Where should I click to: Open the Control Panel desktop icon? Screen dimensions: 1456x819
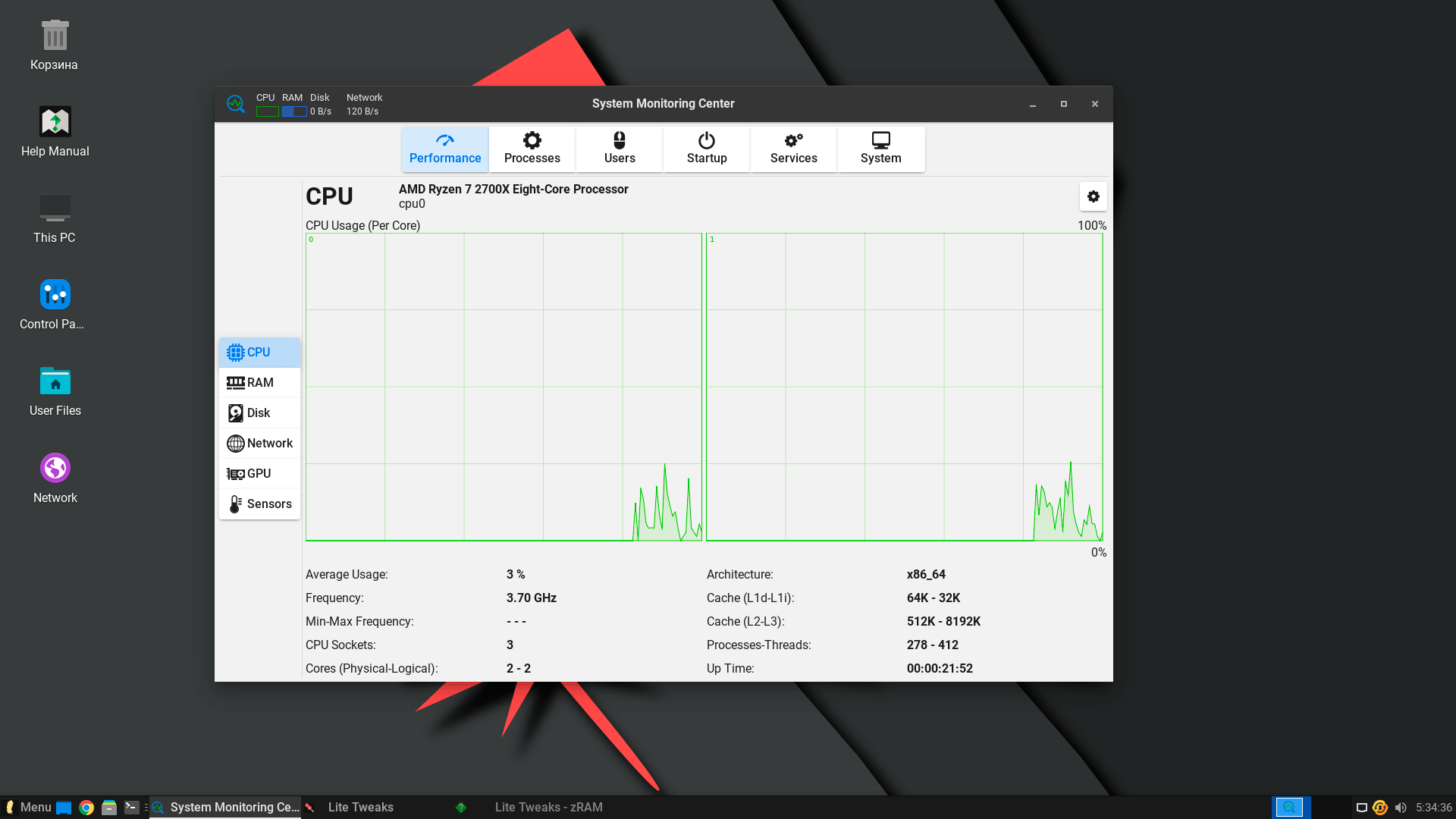[x=55, y=303]
